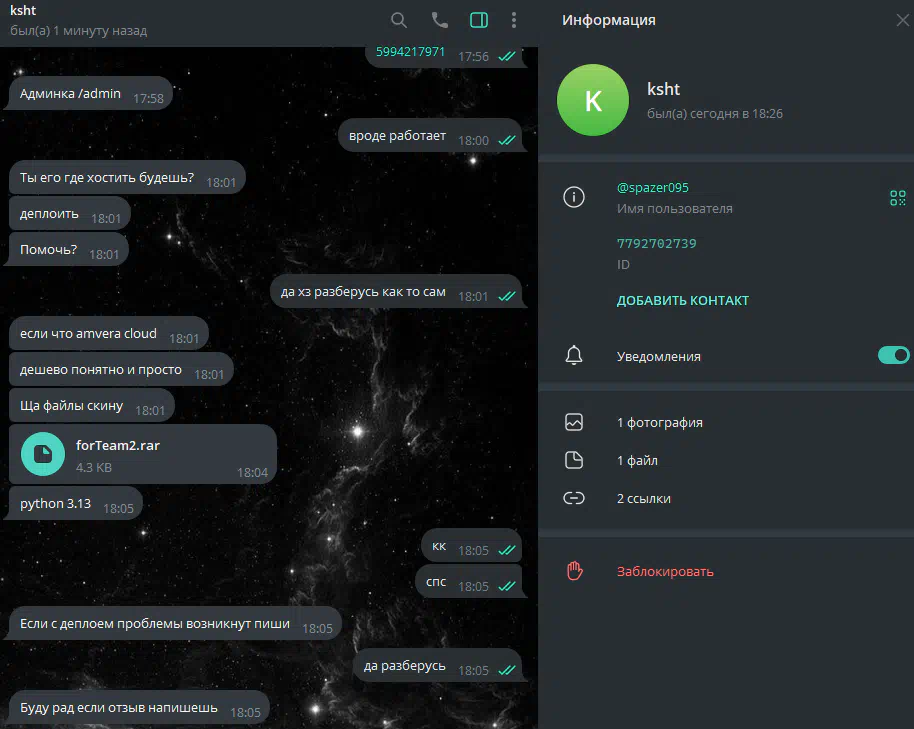The image size is (914, 729).
Task: Select the 'вроде работает' message
Action: (x=430, y=135)
